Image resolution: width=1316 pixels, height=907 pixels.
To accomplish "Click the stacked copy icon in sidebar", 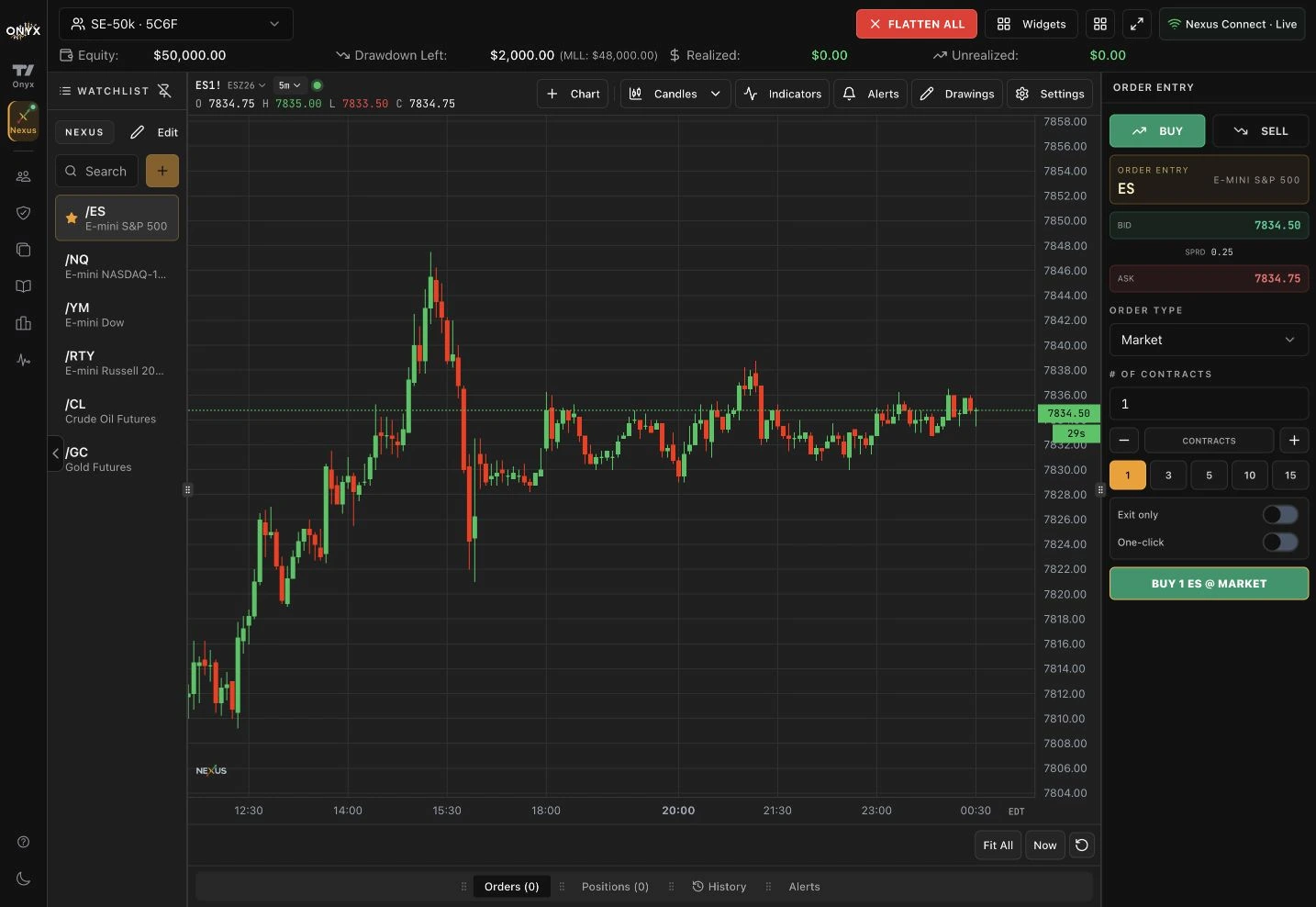I will pos(24,250).
